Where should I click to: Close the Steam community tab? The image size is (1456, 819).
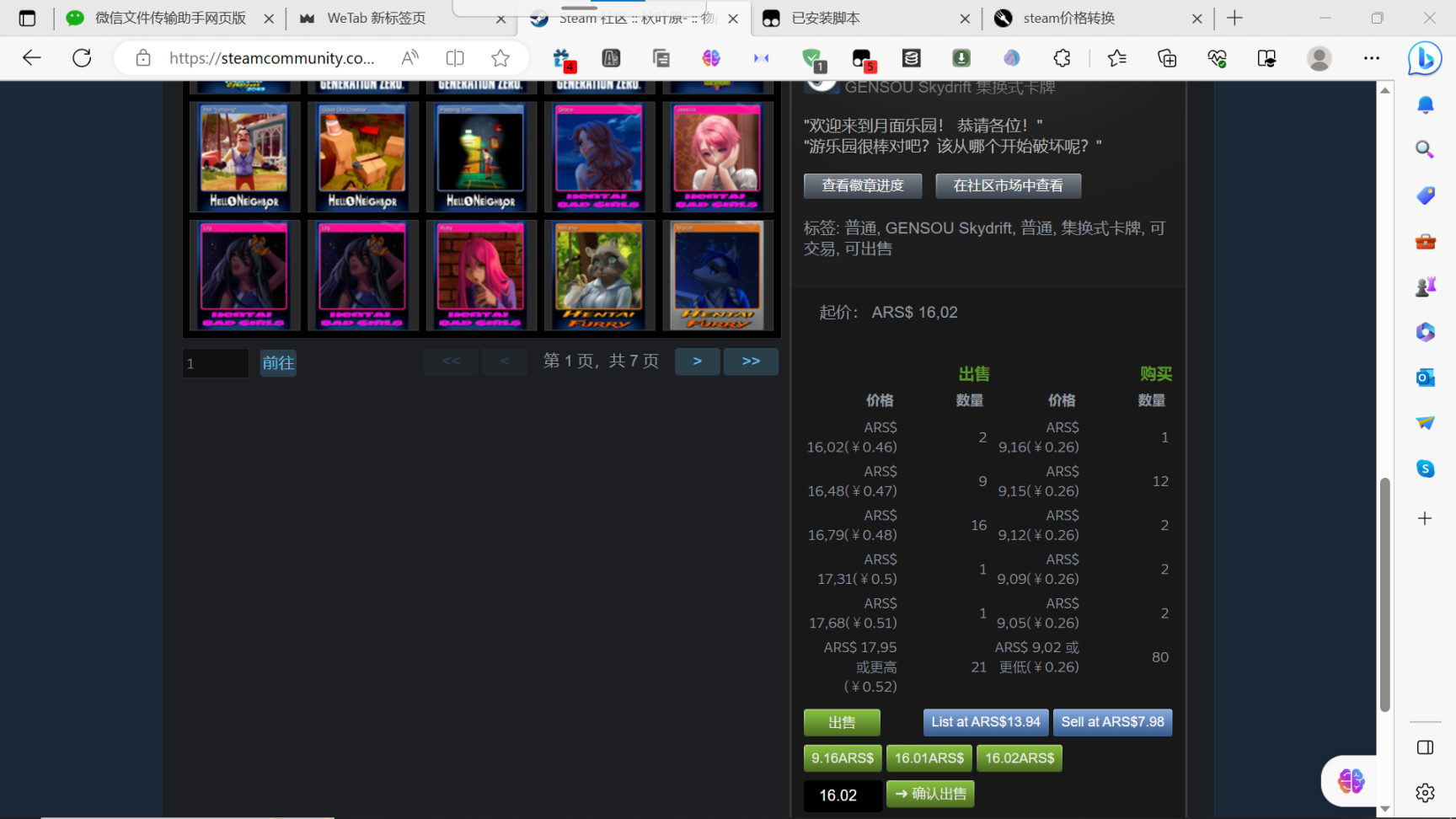pos(733,19)
